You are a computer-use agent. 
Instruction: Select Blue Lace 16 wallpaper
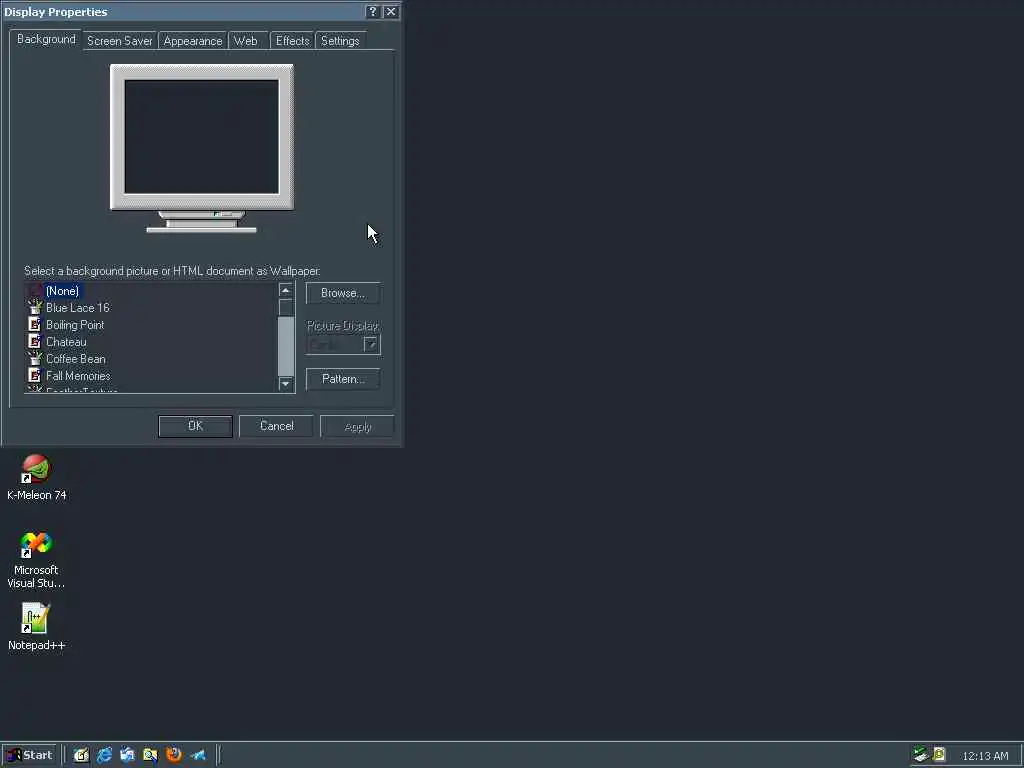pos(78,308)
